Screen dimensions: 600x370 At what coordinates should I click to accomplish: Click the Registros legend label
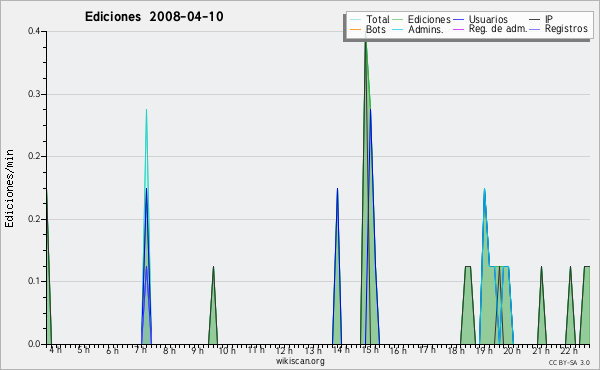coord(566,29)
